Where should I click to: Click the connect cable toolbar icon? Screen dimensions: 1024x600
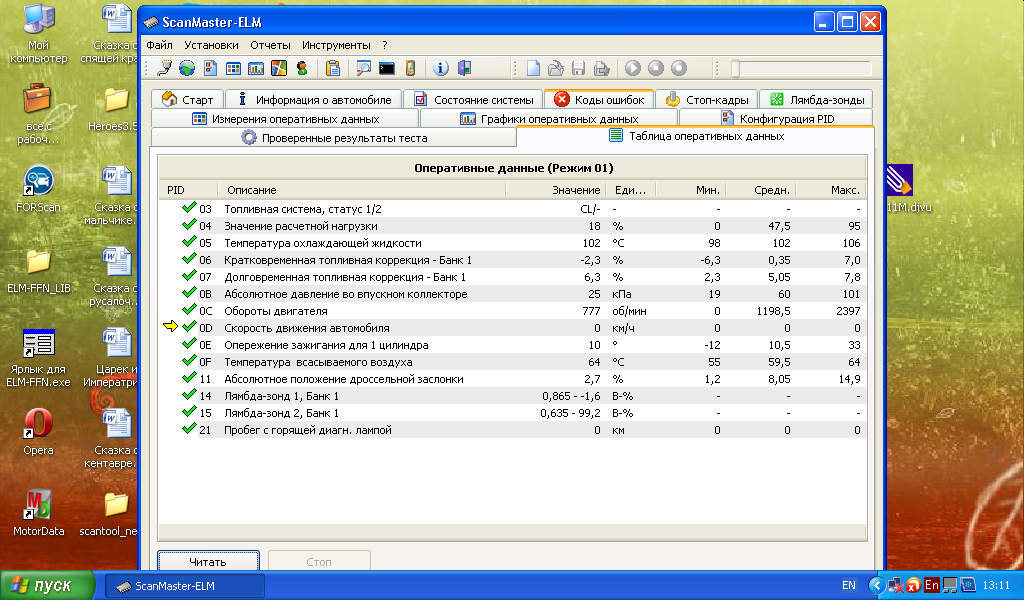coord(165,68)
